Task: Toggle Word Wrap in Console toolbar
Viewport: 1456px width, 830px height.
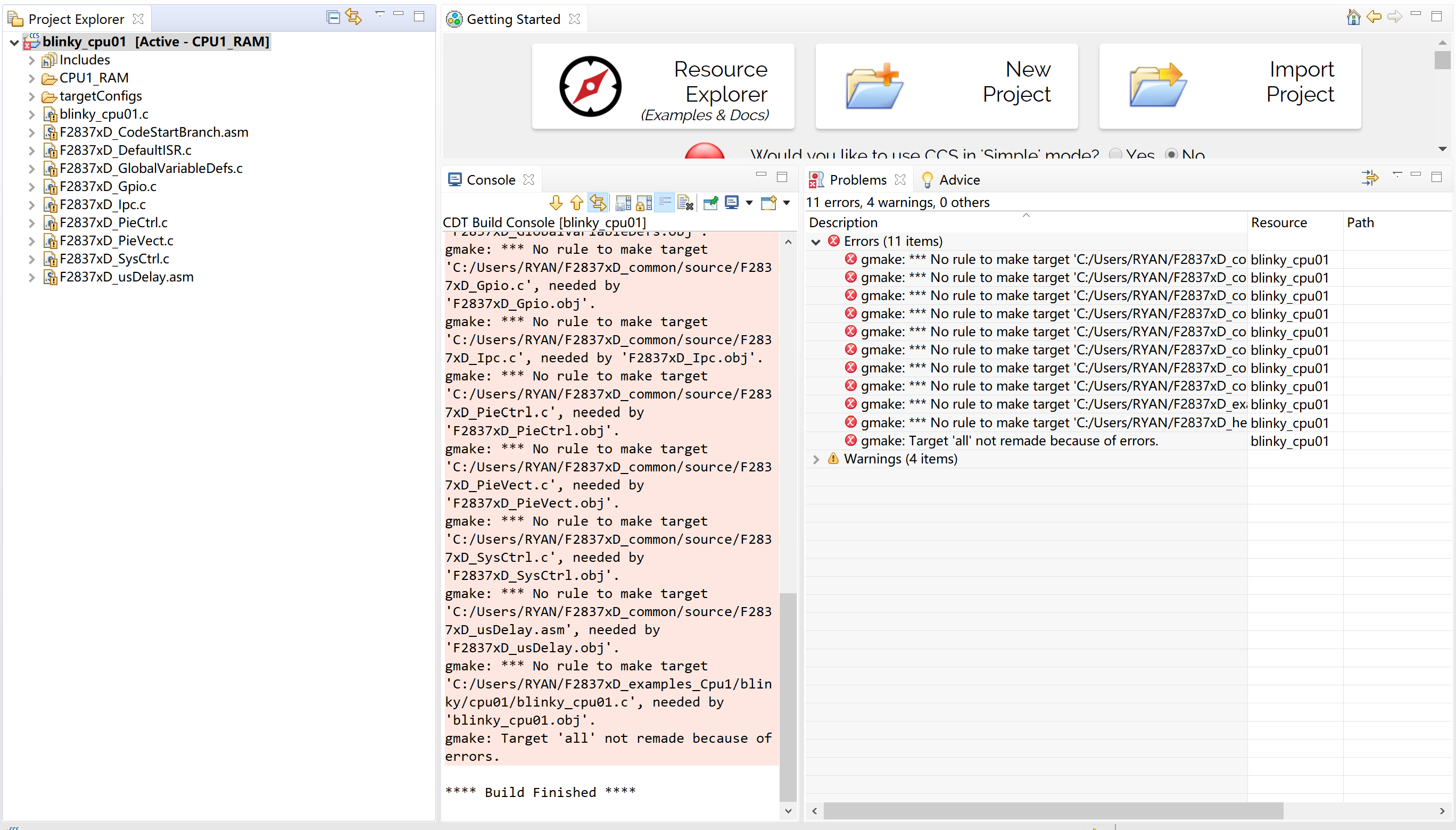Action: 665,202
